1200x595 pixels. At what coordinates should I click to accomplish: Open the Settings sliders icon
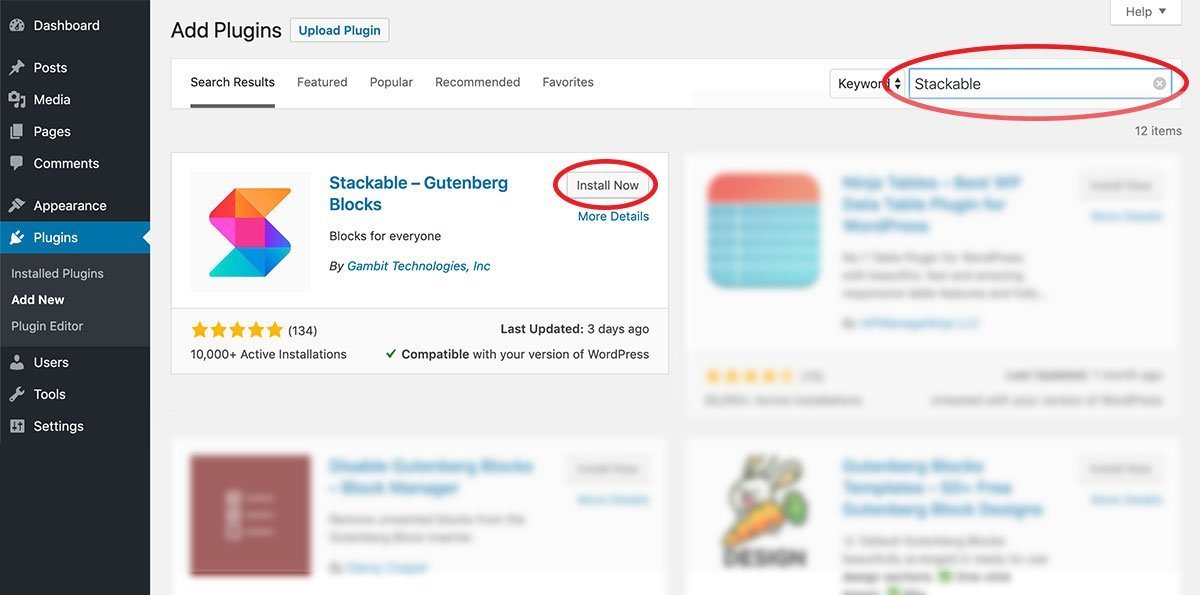(17, 427)
